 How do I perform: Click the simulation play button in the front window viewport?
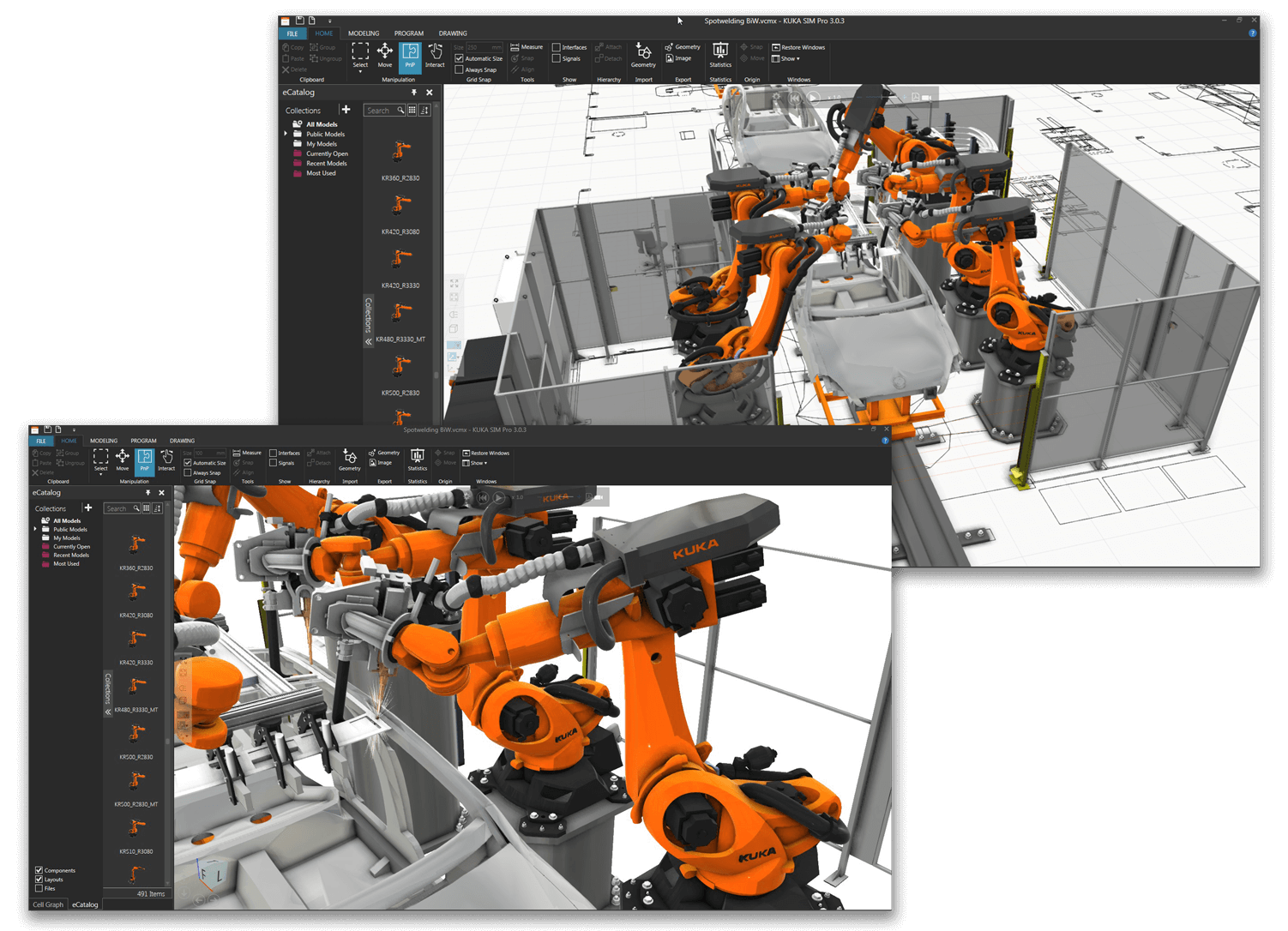498,497
